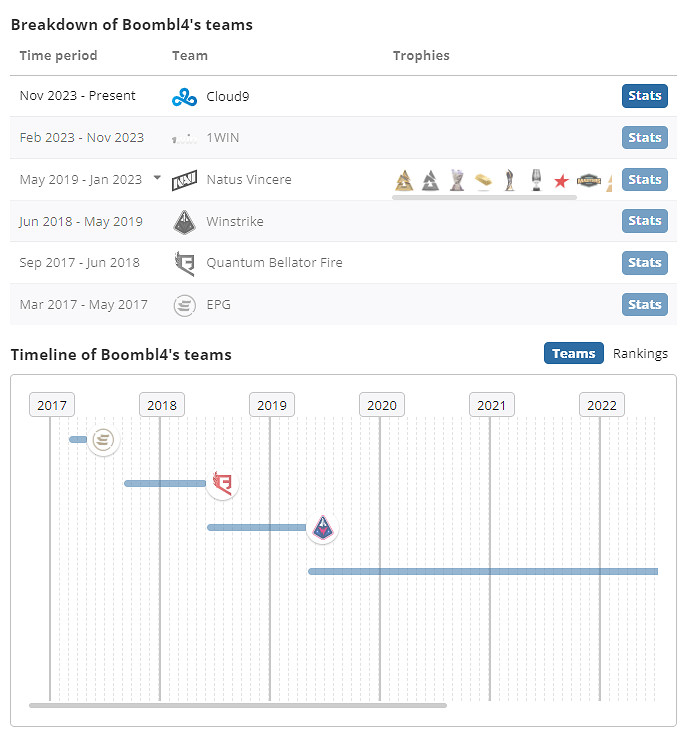Click the Natus Vincere timeline bar

[x=482, y=571]
